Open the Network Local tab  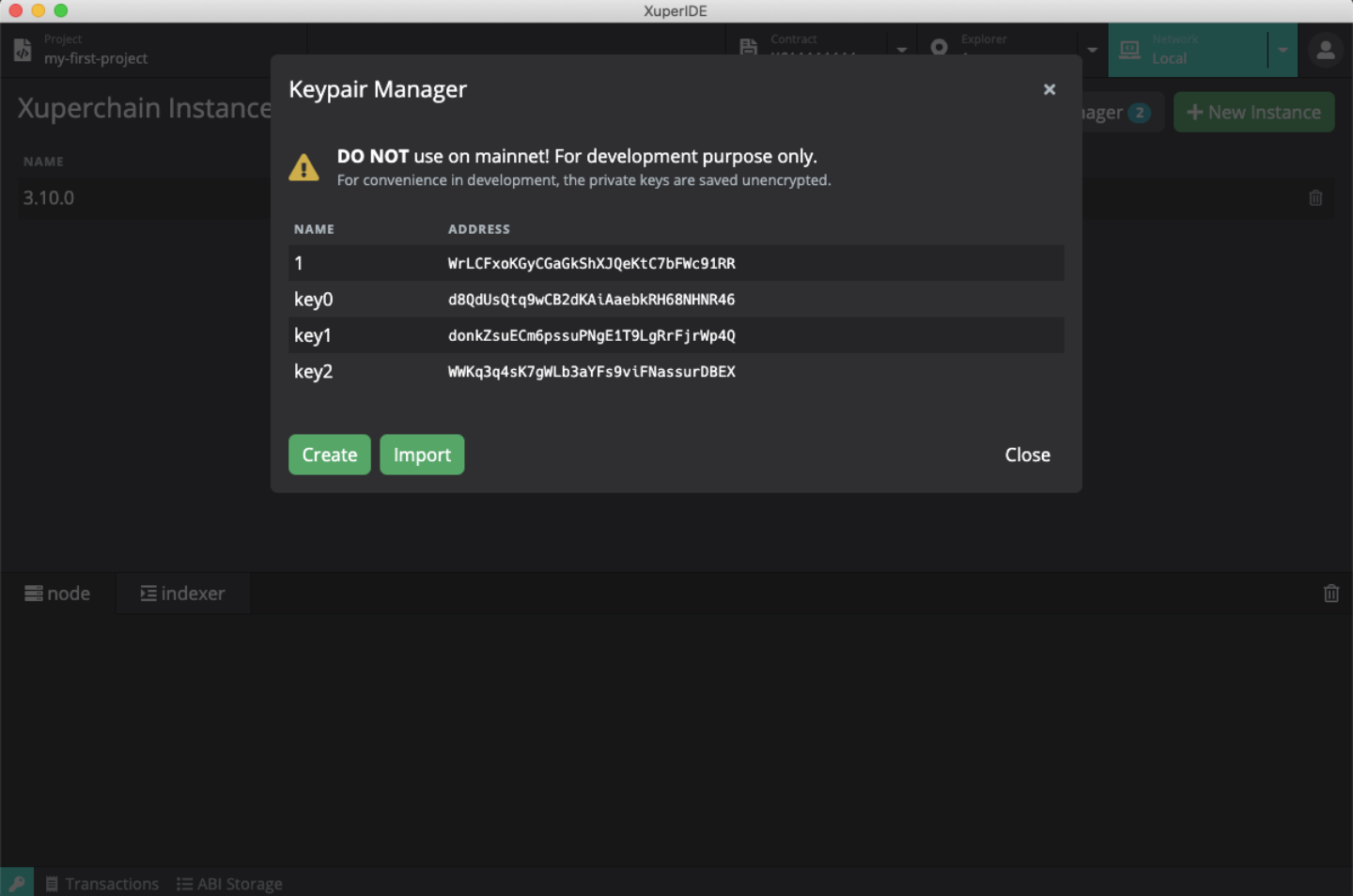point(1188,50)
